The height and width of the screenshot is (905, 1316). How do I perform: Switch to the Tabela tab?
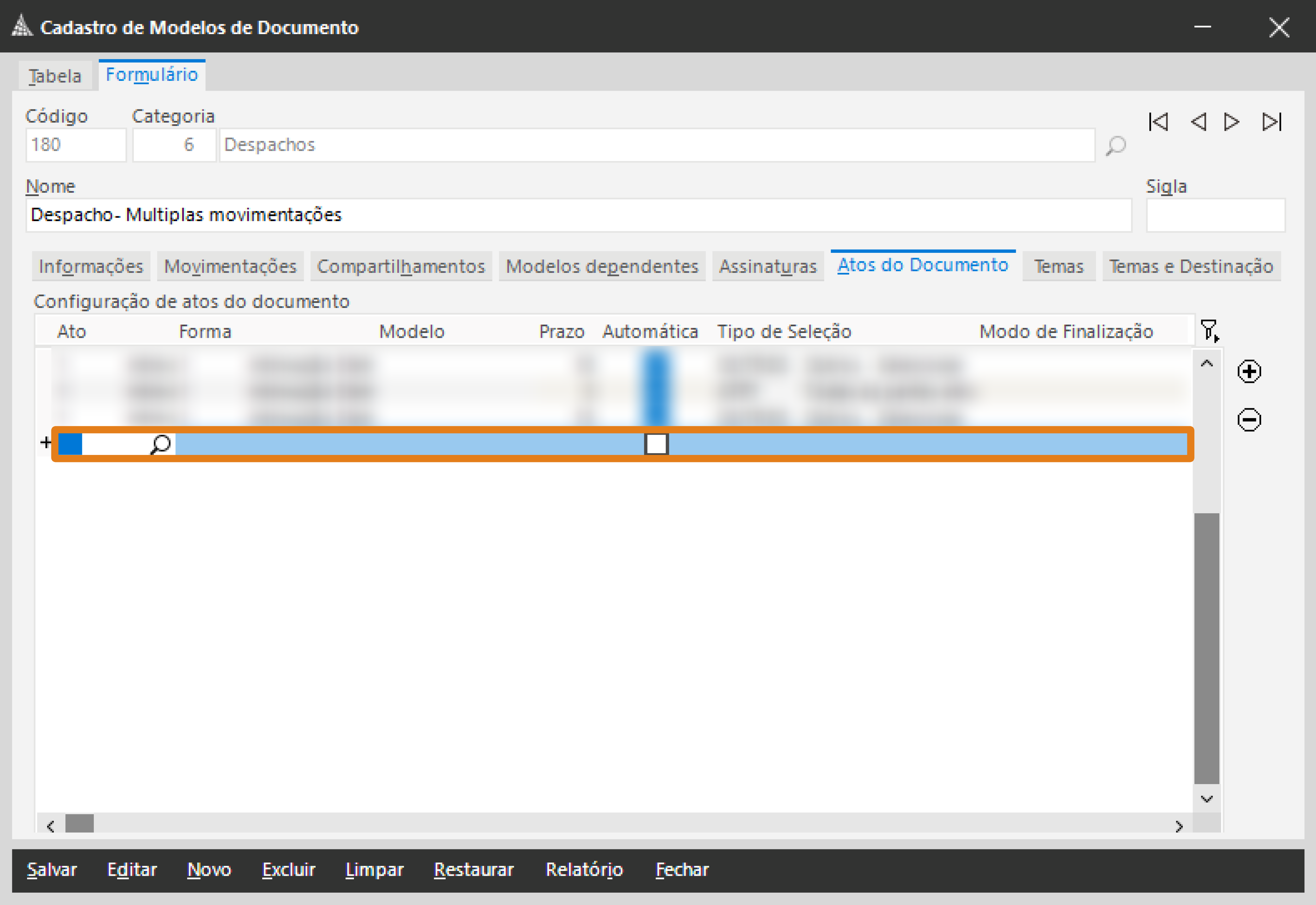55,76
